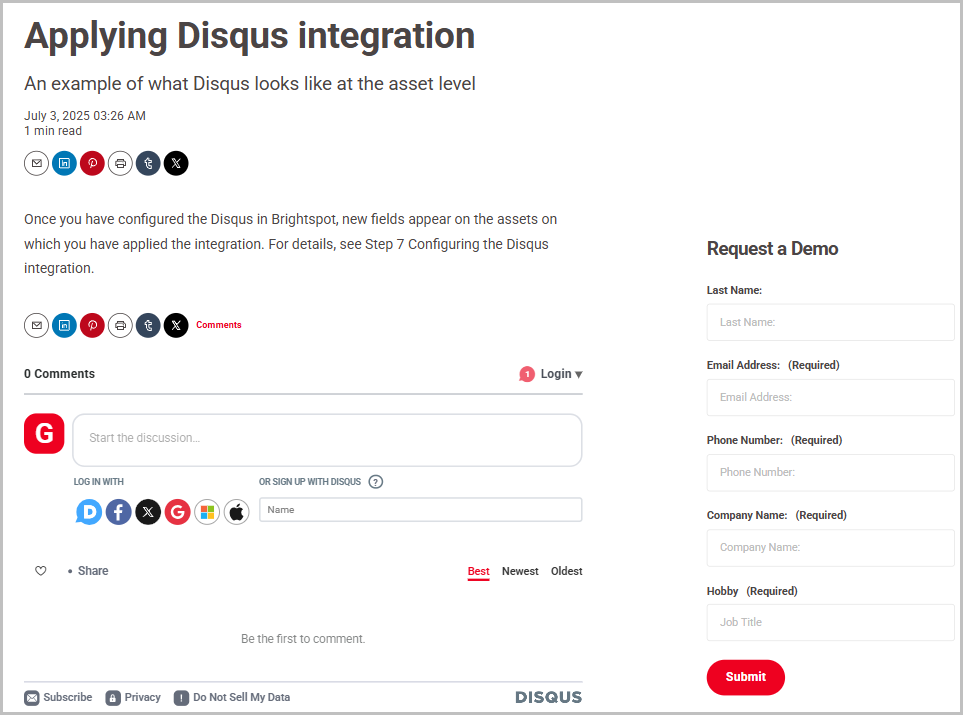The width and height of the screenshot is (963, 715).
Task: Open the Share option under the comment box
Action: (x=92, y=571)
